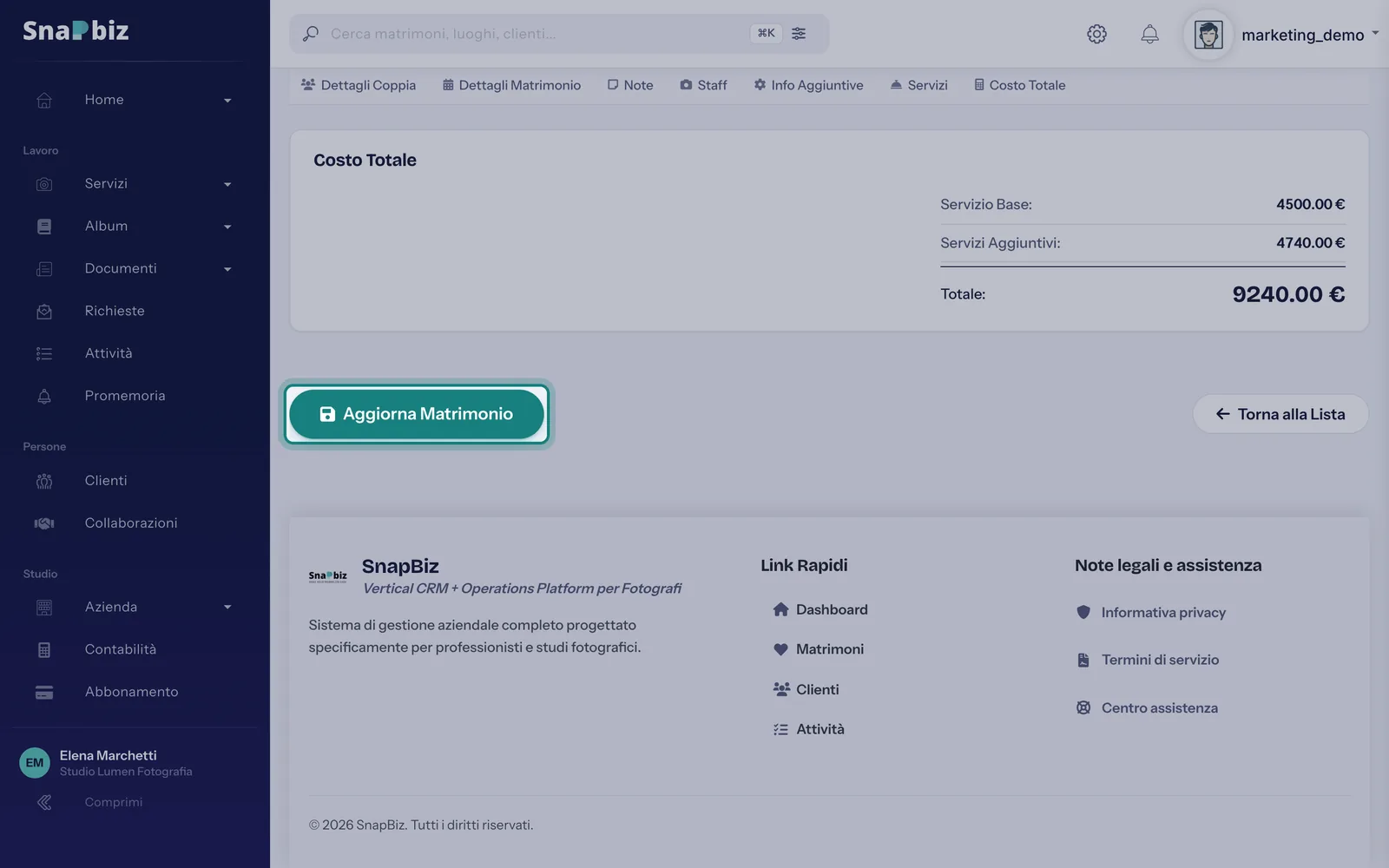Click Torna alla Lista button
Image resolution: width=1389 pixels, height=868 pixels.
tap(1280, 414)
